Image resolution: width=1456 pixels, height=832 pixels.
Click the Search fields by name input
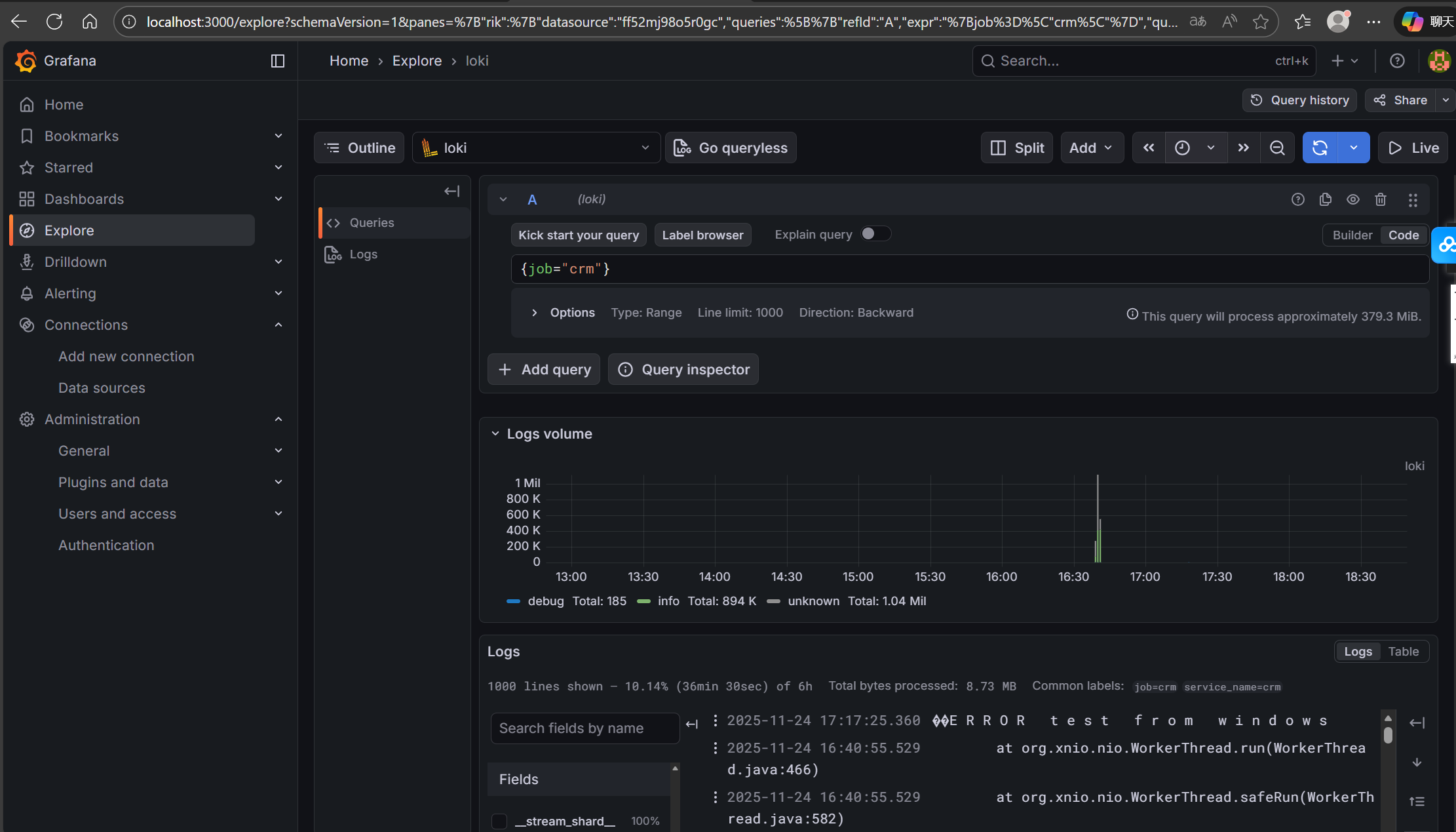[584, 728]
